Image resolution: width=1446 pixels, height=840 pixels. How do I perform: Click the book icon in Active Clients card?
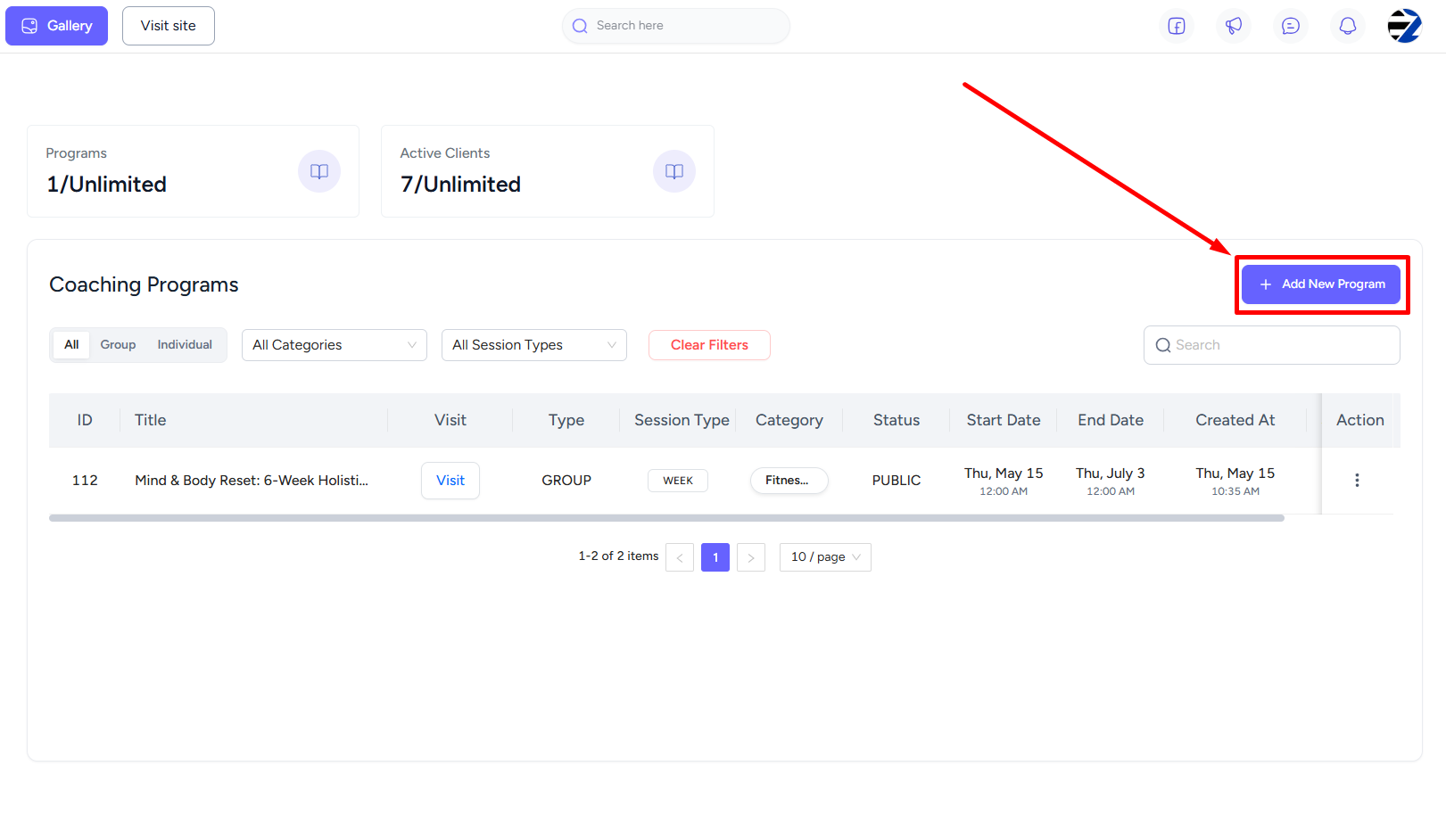click(674, 171)
